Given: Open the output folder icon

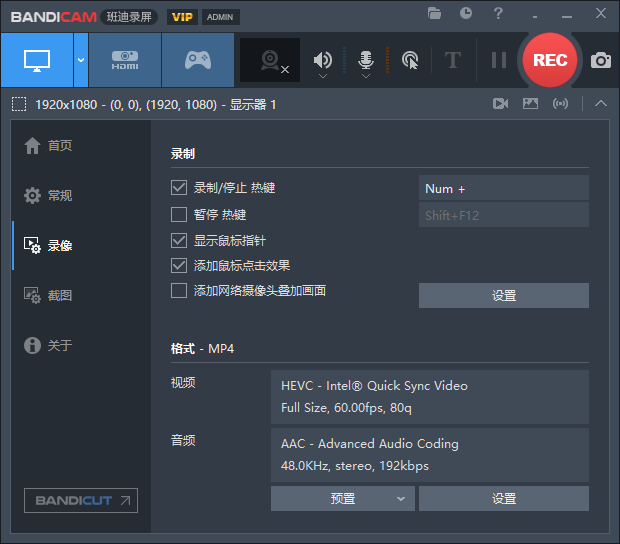Looking at the screenshot, I should click(434, 13).
